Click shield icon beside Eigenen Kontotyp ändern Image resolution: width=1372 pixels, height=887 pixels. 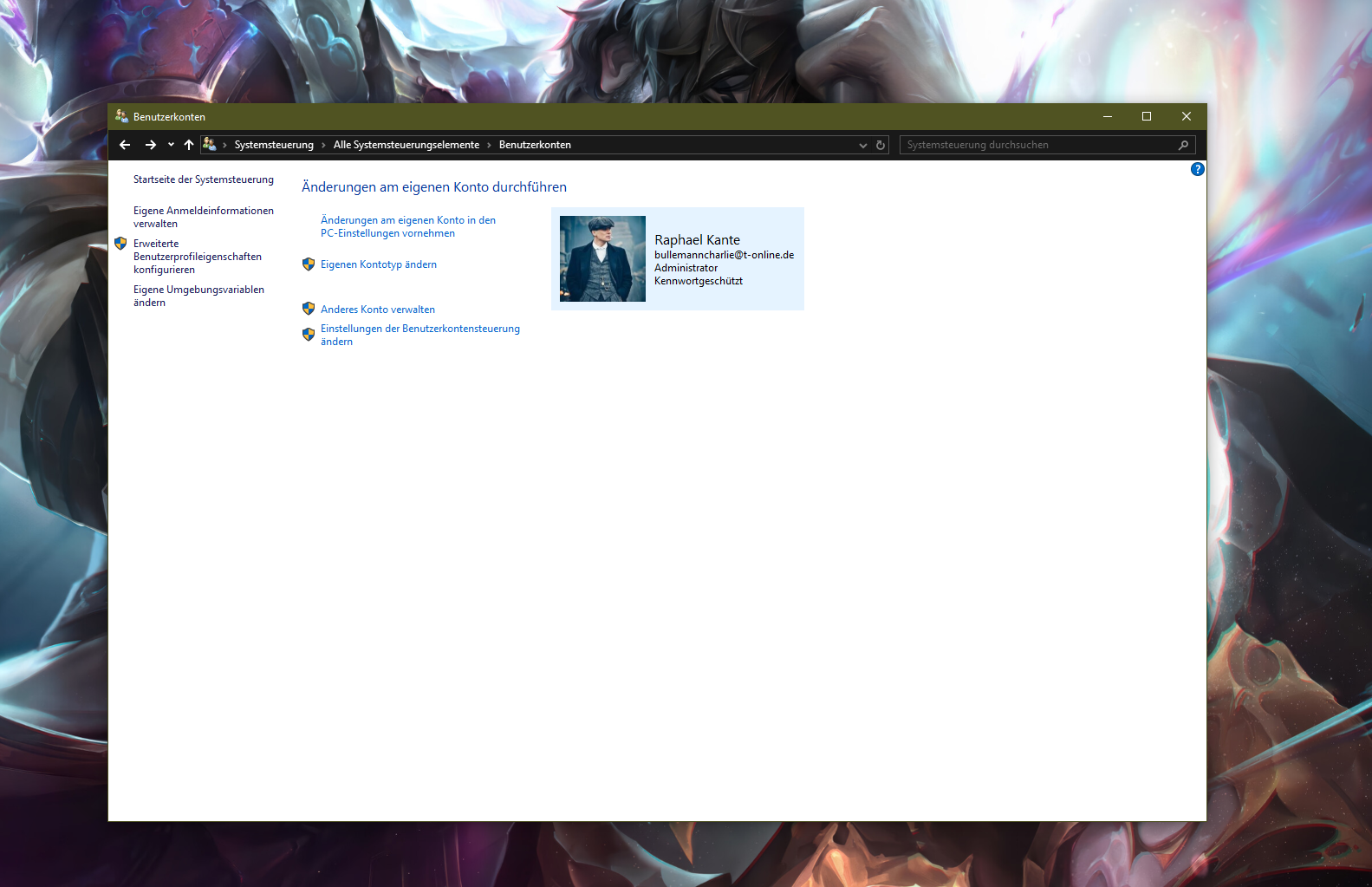(309, 264)
